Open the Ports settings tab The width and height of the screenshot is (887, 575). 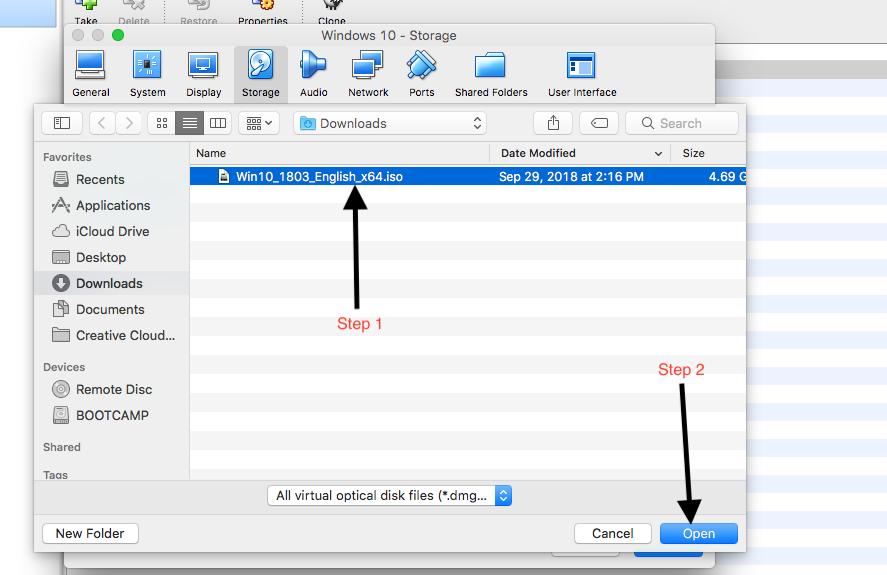click(421, 74)
